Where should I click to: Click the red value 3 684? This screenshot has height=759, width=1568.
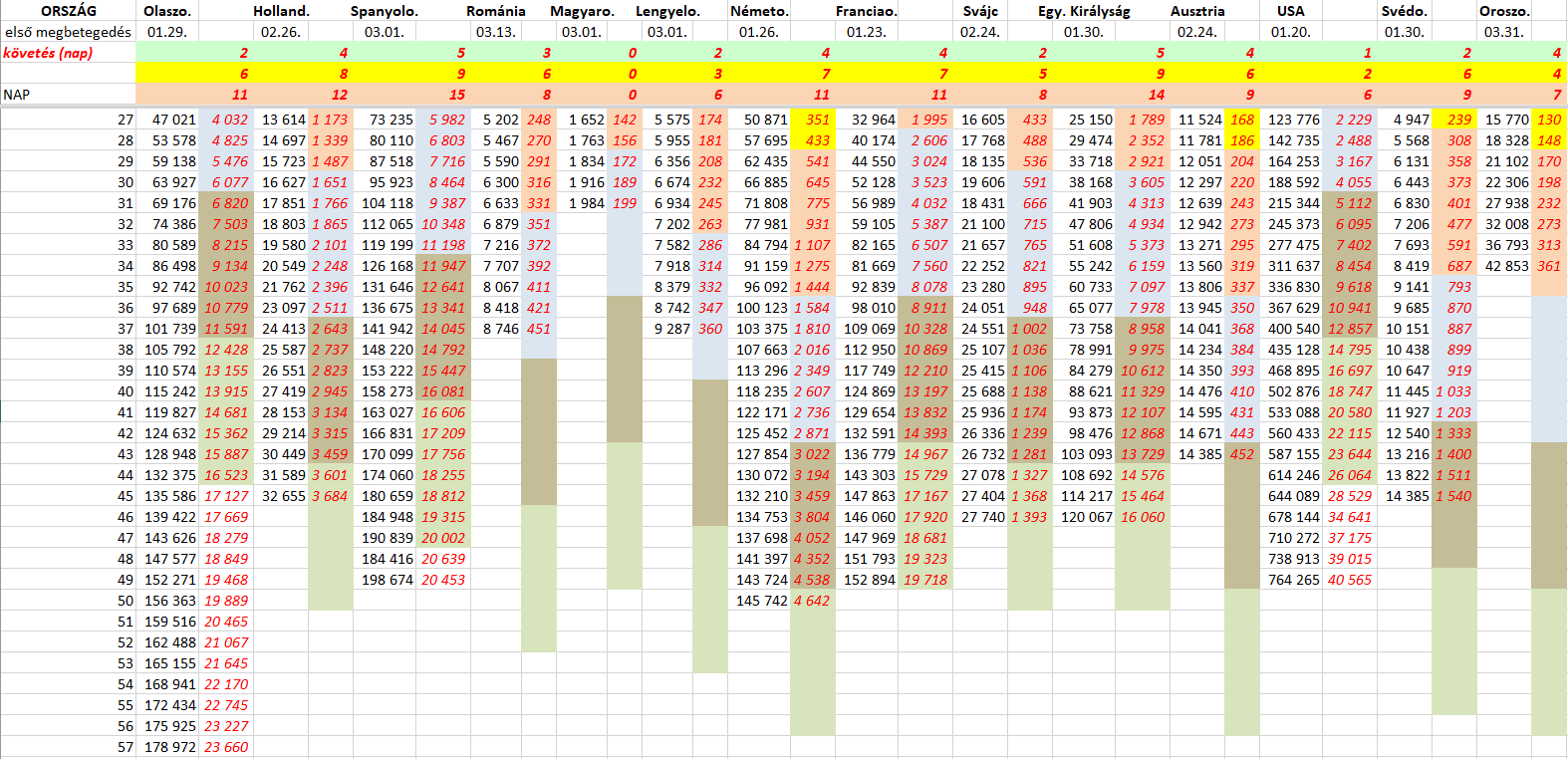[x=330, y=496]
